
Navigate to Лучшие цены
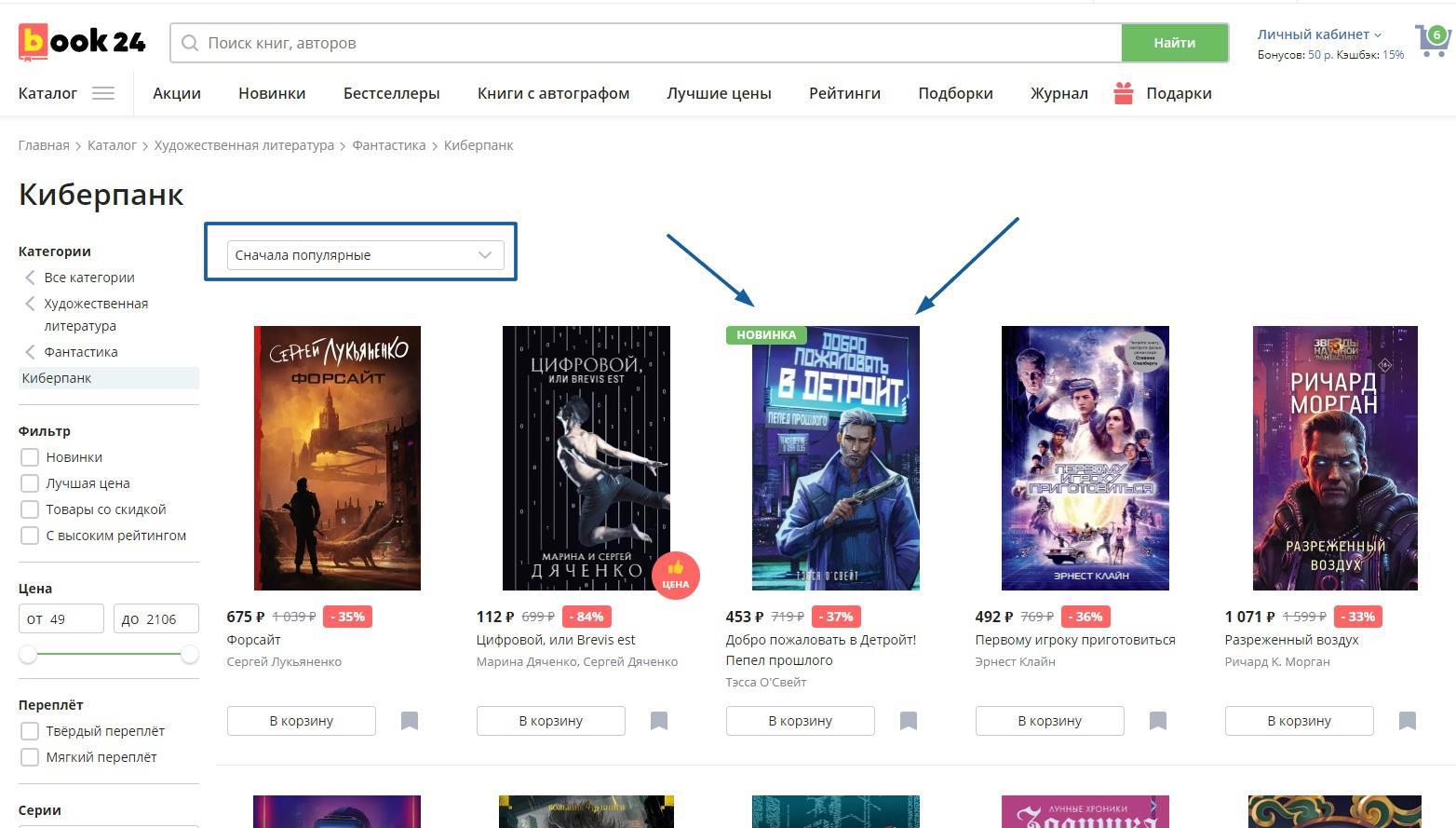point(719,93)
